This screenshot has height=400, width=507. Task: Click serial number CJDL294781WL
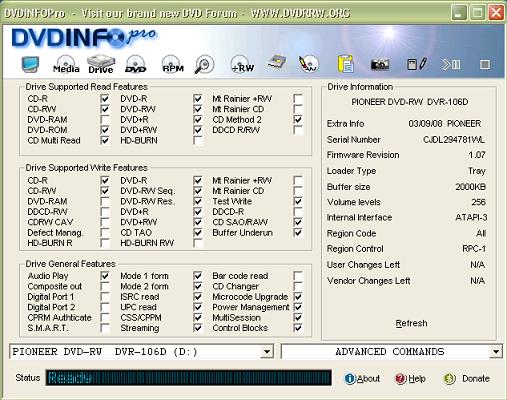point(454,139)
